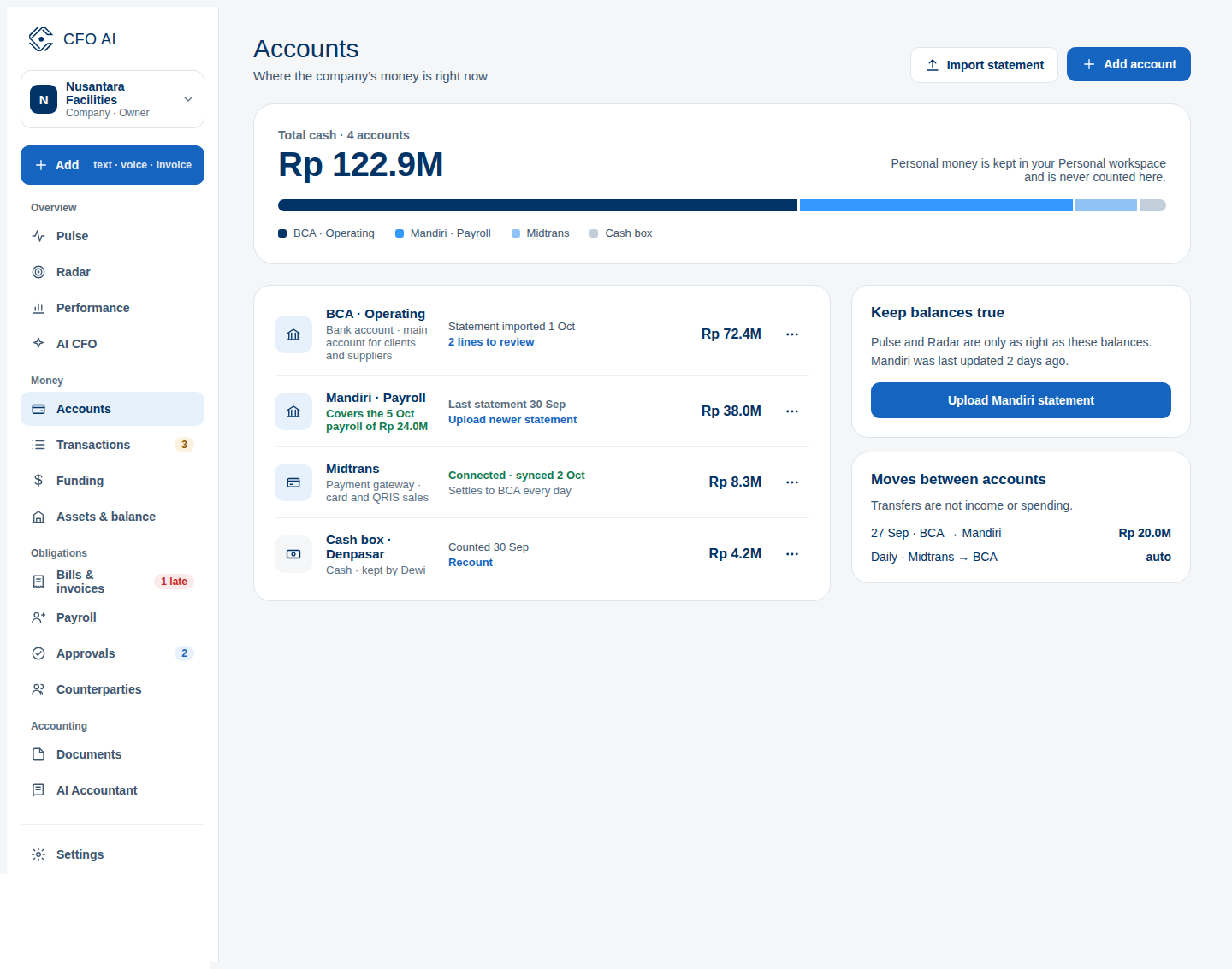Open the AI CFO sparkle item

tap(112, 344)
